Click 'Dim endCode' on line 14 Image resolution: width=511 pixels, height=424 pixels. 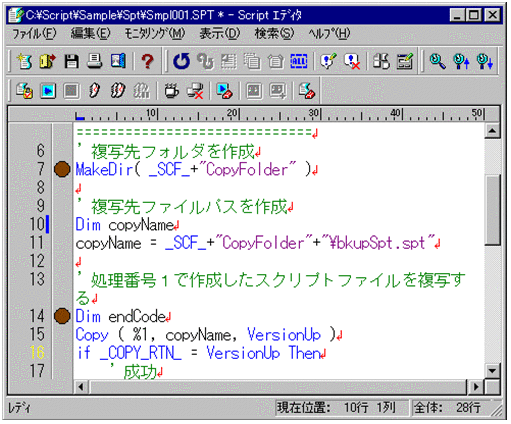(120, 316)
